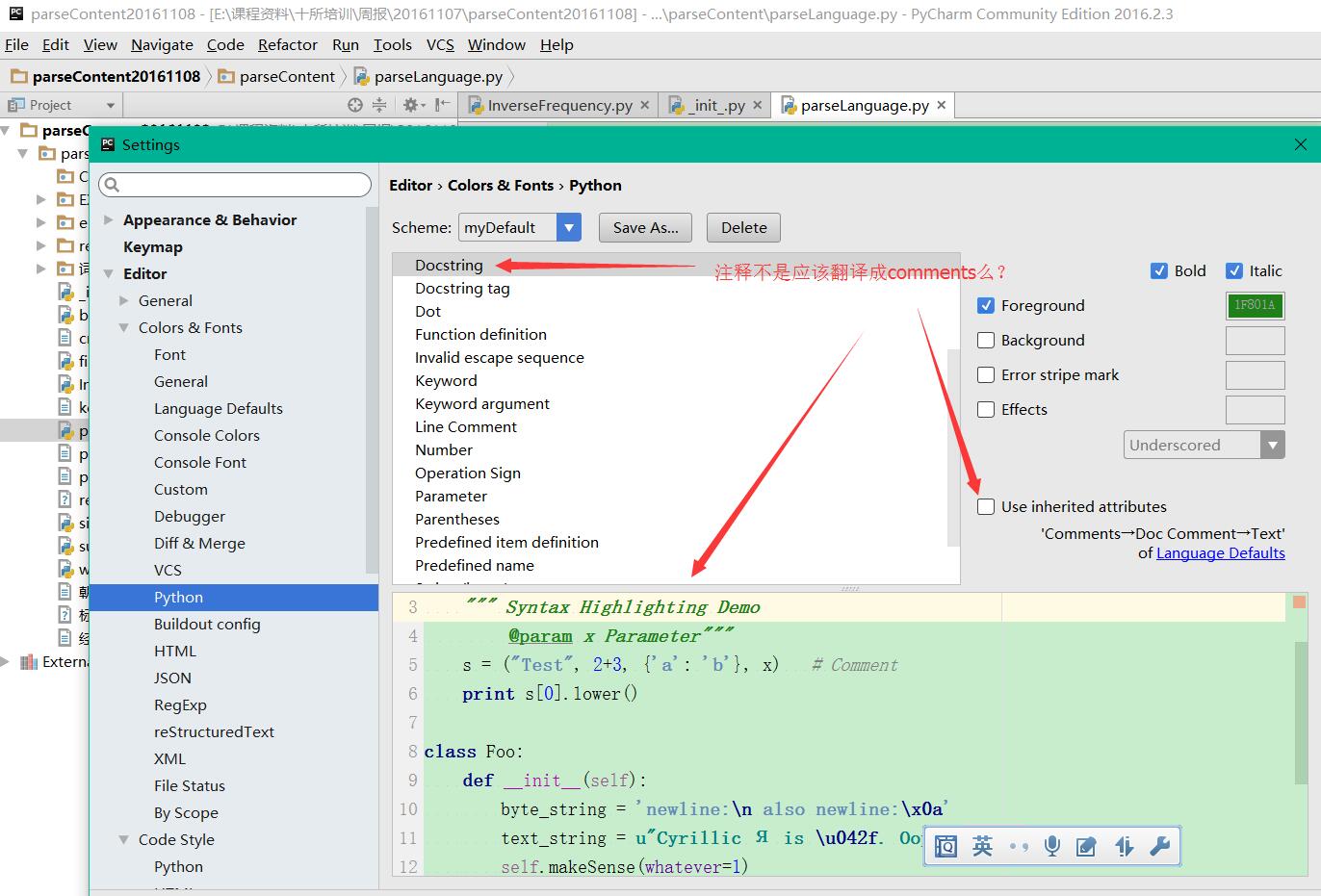Collapse the Colors & Fonts tree node
1321x896 pixels.
124,328
